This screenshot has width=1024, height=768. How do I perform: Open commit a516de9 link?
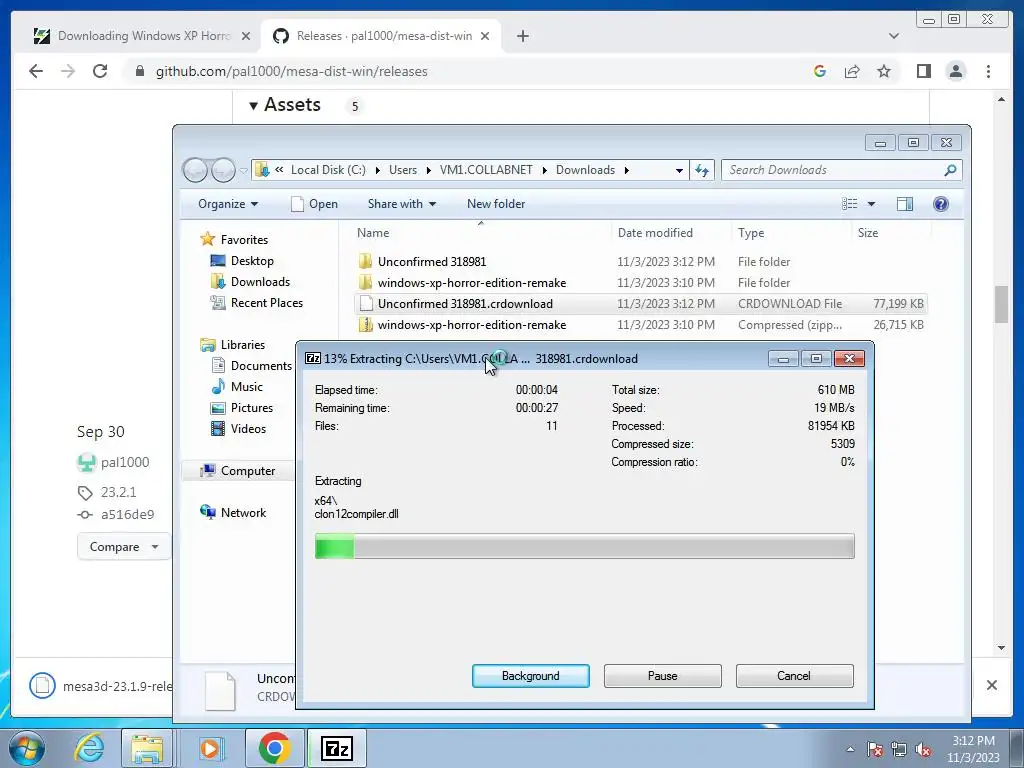pos(127,515)
